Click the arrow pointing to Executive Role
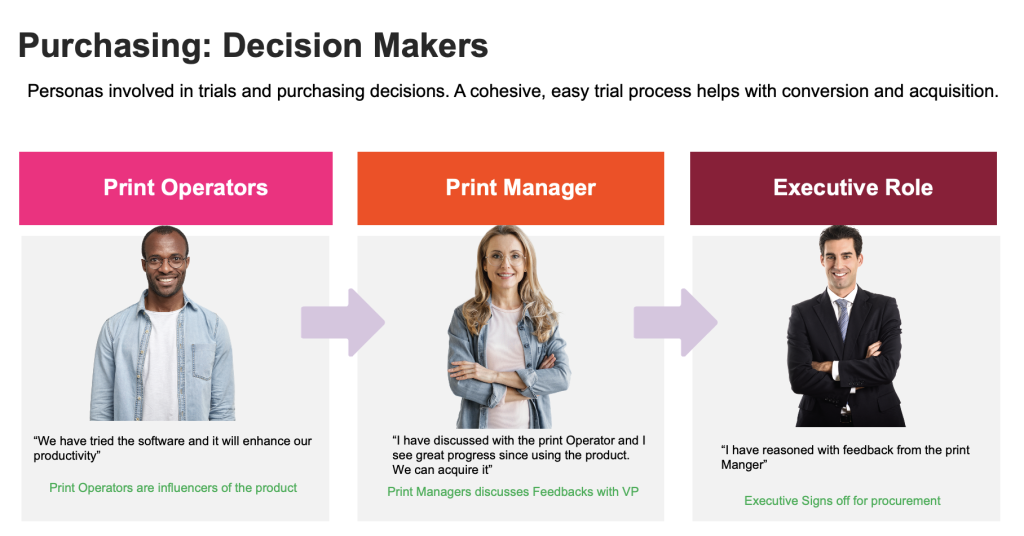The image size is (1024, 536). coord(675,322)
